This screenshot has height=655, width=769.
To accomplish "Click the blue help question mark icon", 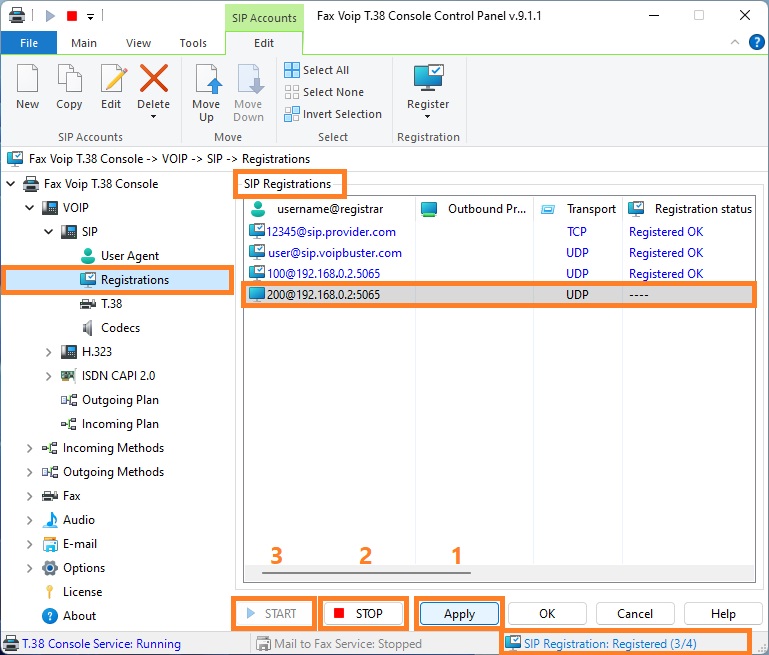I will 756,42.
